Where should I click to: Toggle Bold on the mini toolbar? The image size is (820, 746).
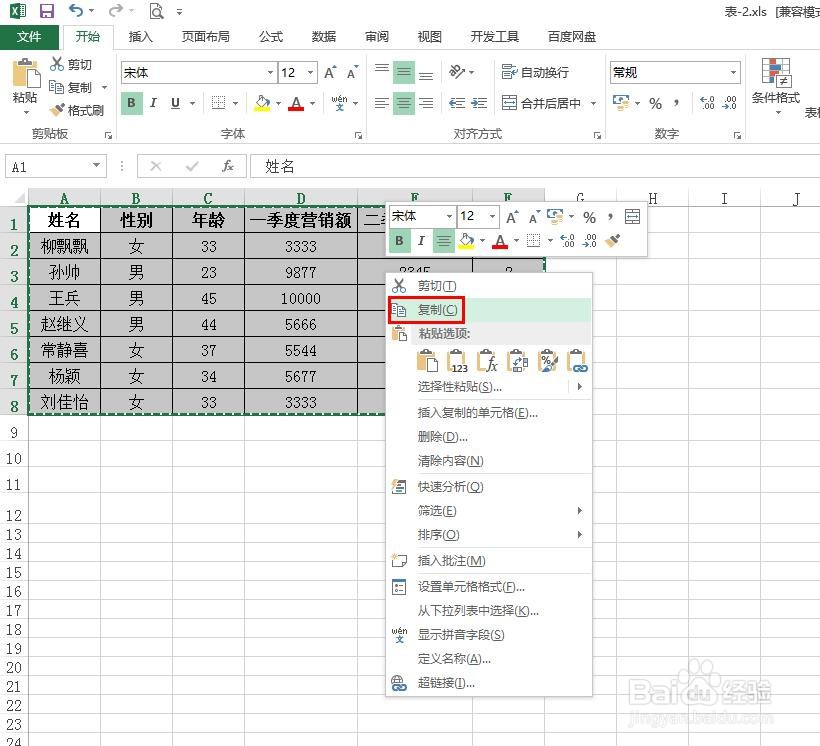[x=400, y=240]
